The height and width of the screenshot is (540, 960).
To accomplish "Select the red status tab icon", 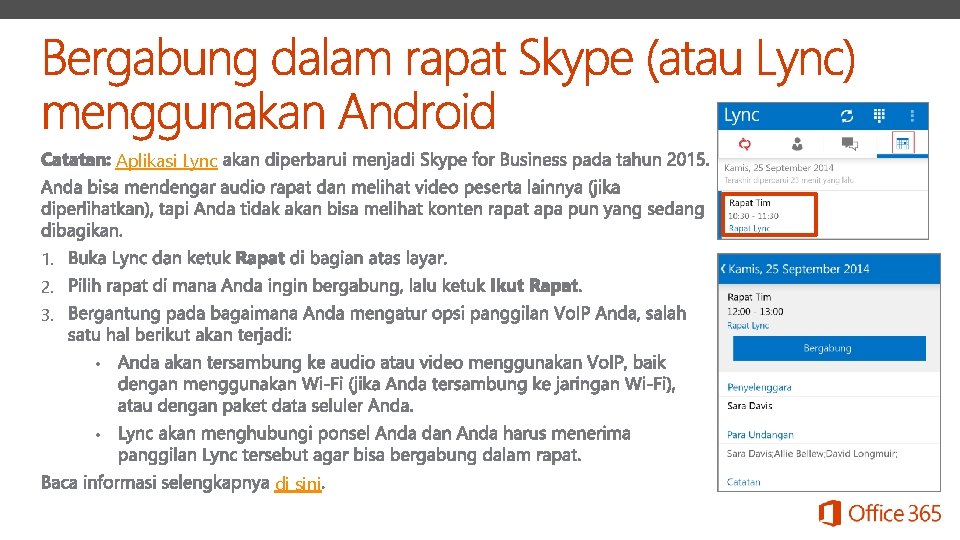I will point(744,144).
